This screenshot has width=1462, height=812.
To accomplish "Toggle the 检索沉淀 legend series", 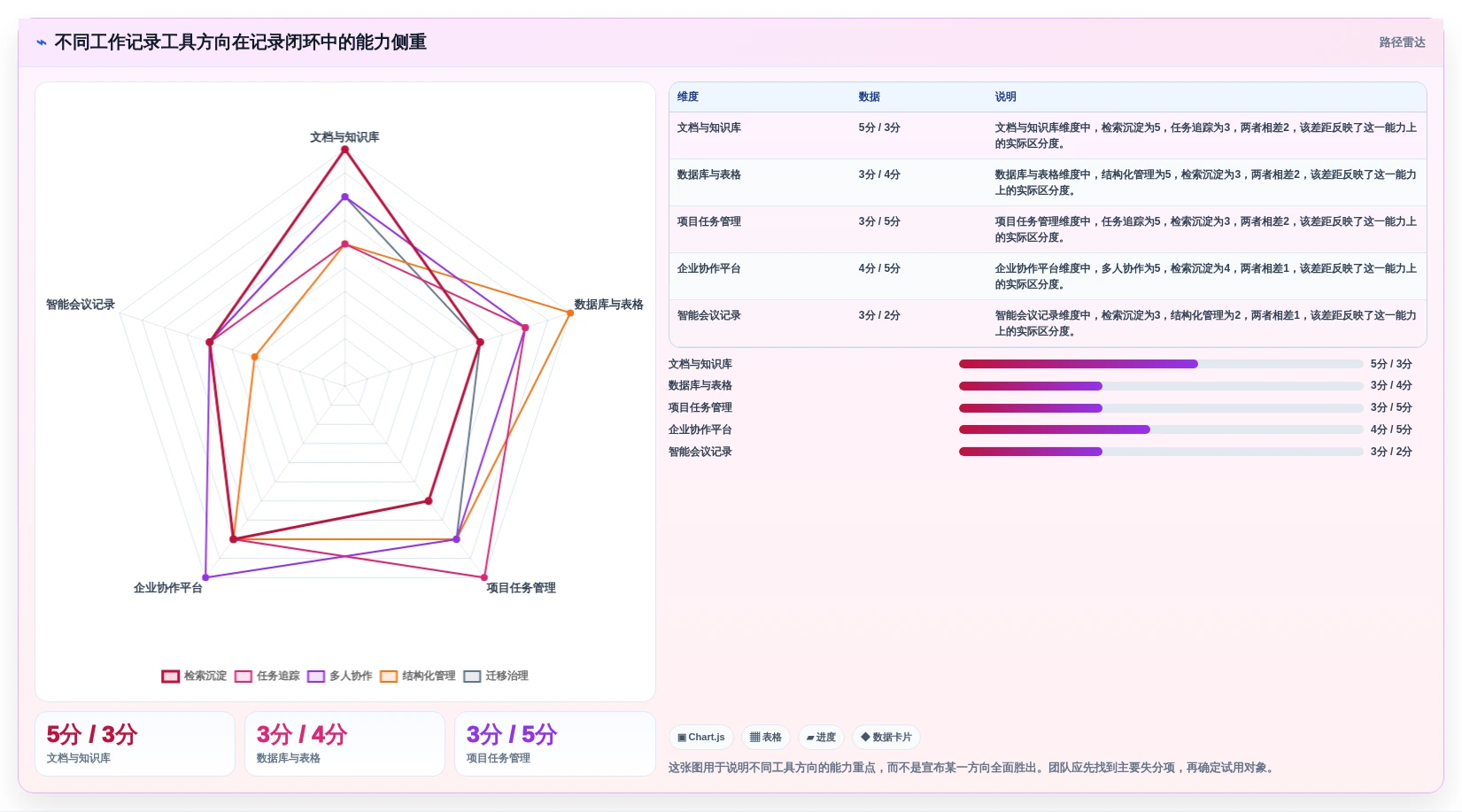I will (x=194, y=676).
